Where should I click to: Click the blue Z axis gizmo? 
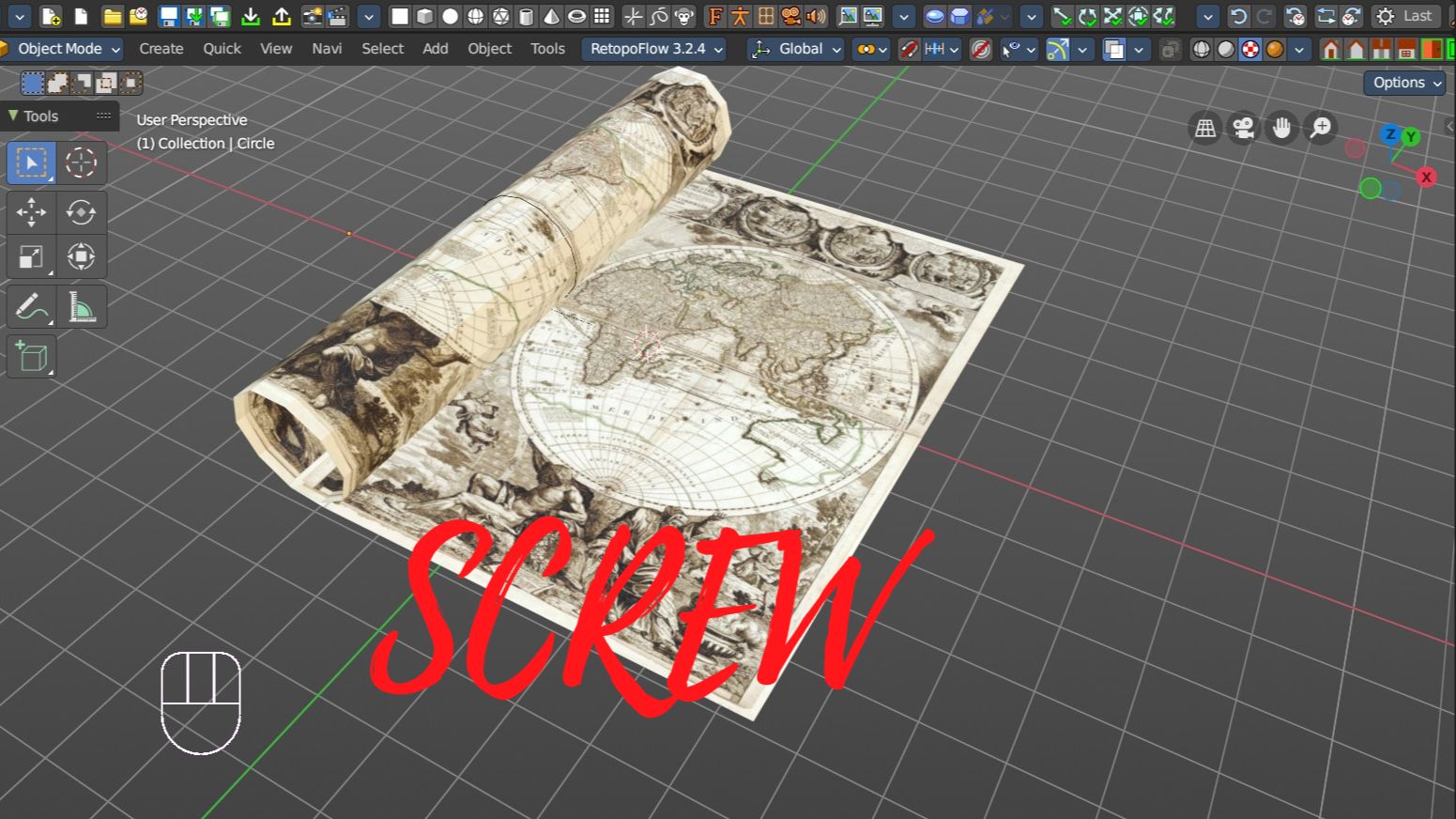pos(1390,134)
